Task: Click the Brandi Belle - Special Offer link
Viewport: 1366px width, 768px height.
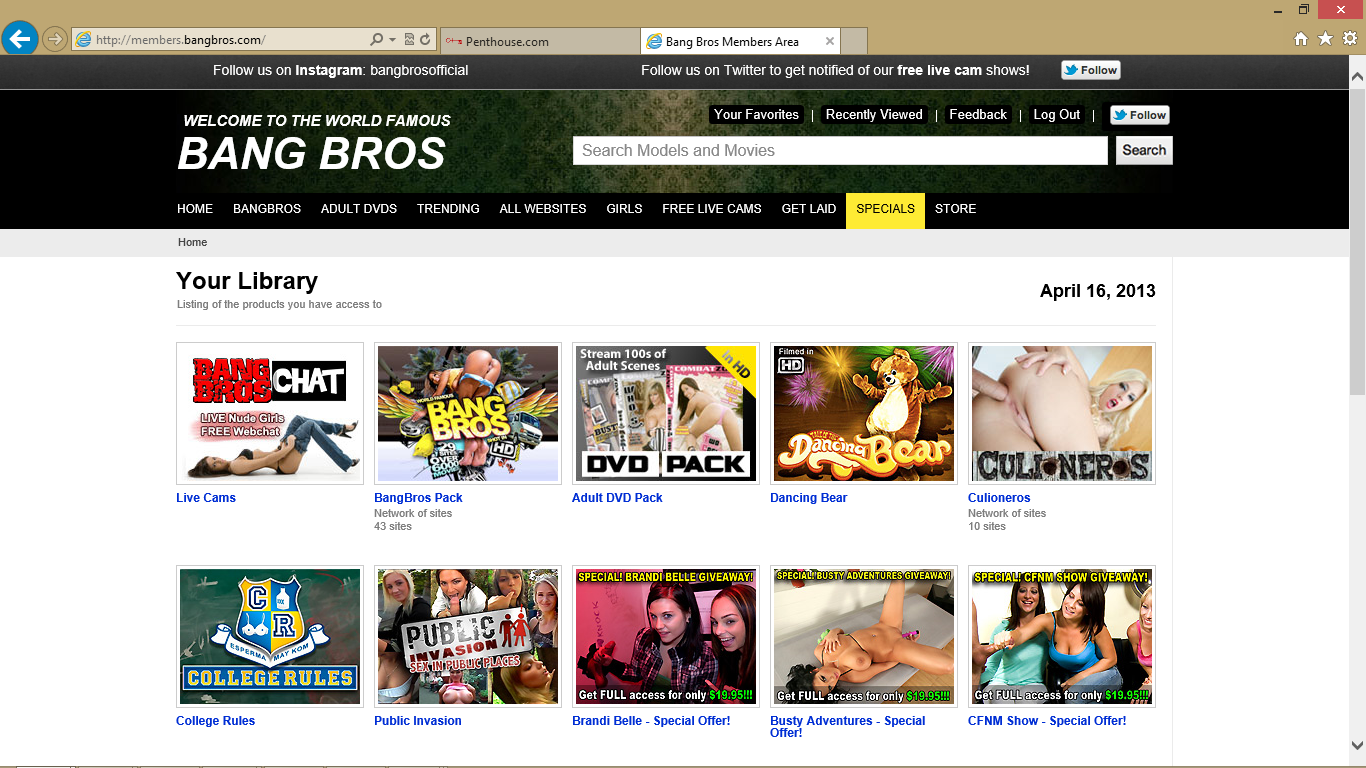Action: point(651,721)
